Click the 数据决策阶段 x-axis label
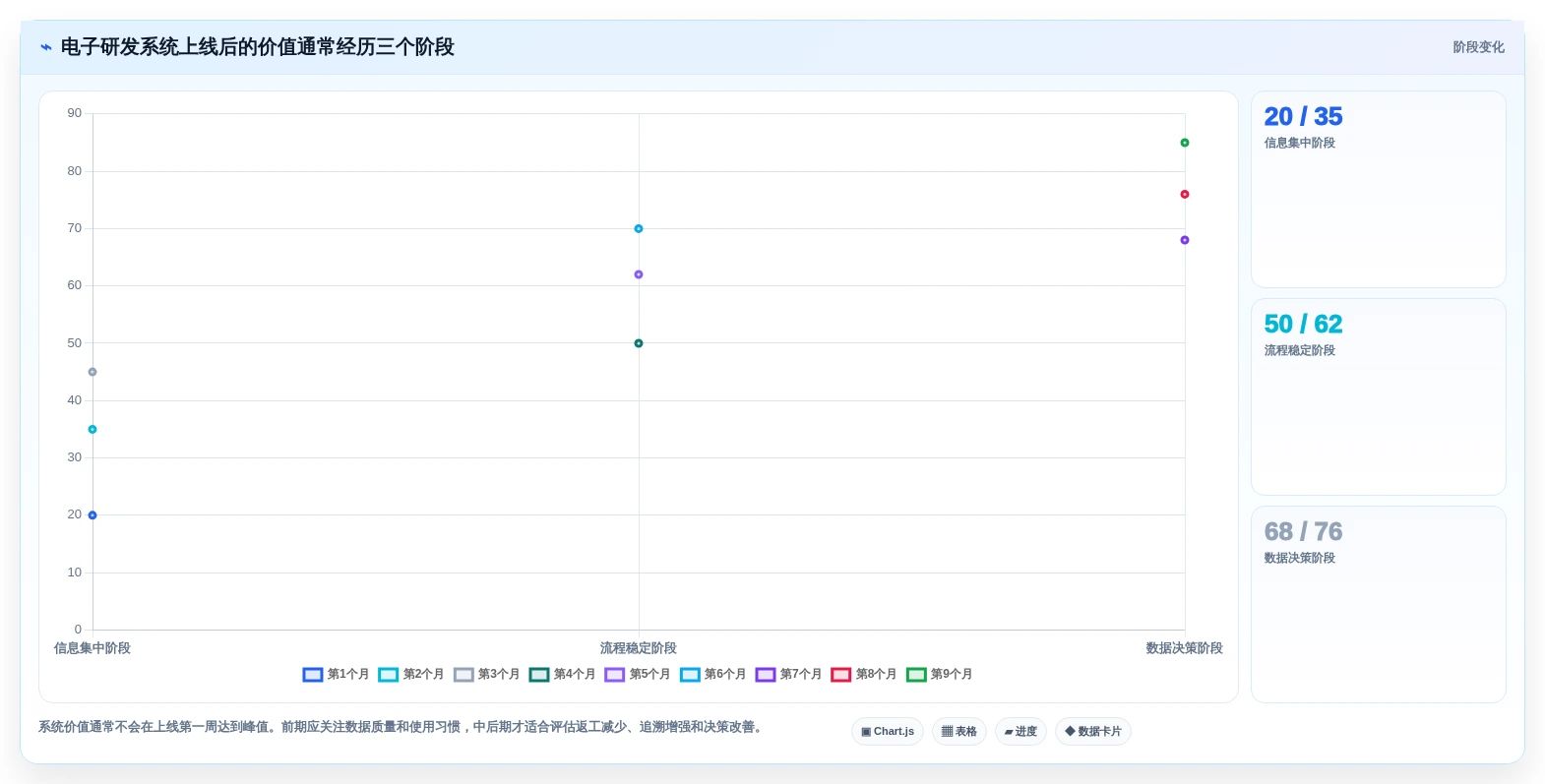This screenshot has width=1545, height=784. (1185, 648)
